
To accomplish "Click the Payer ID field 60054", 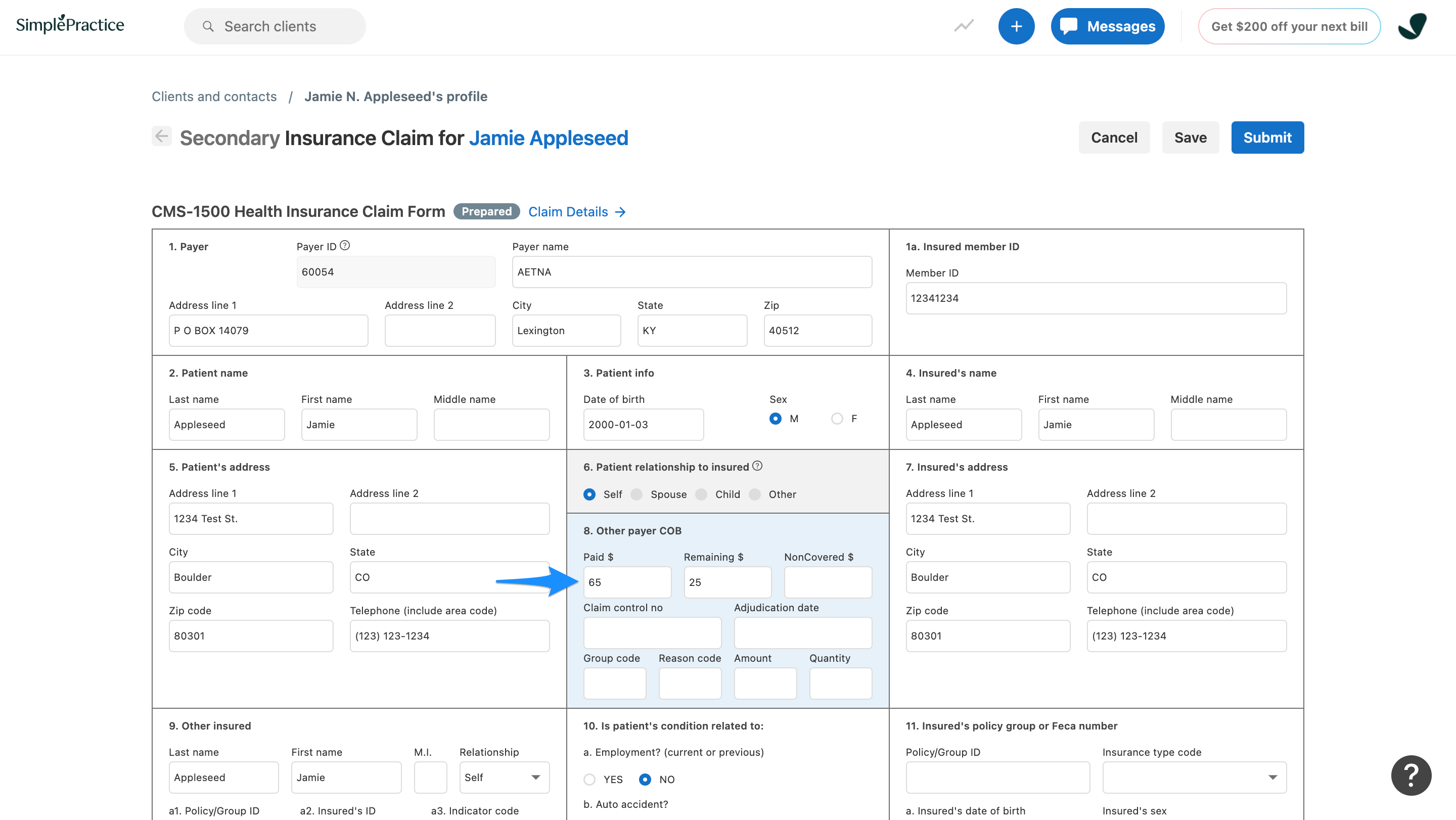I will click(396, 272).
